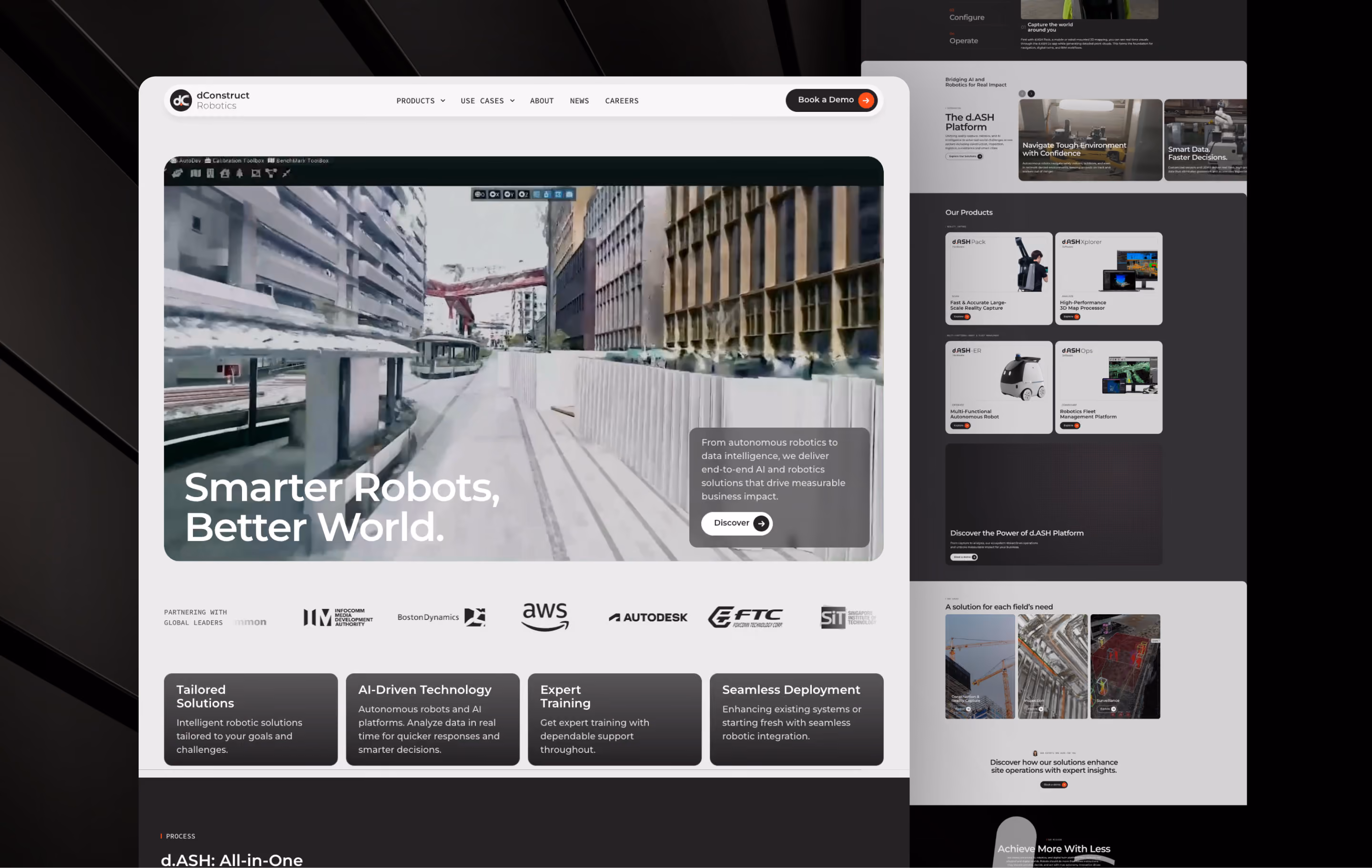Click Explore on the d.ASH Ops card

(1070, 426)
